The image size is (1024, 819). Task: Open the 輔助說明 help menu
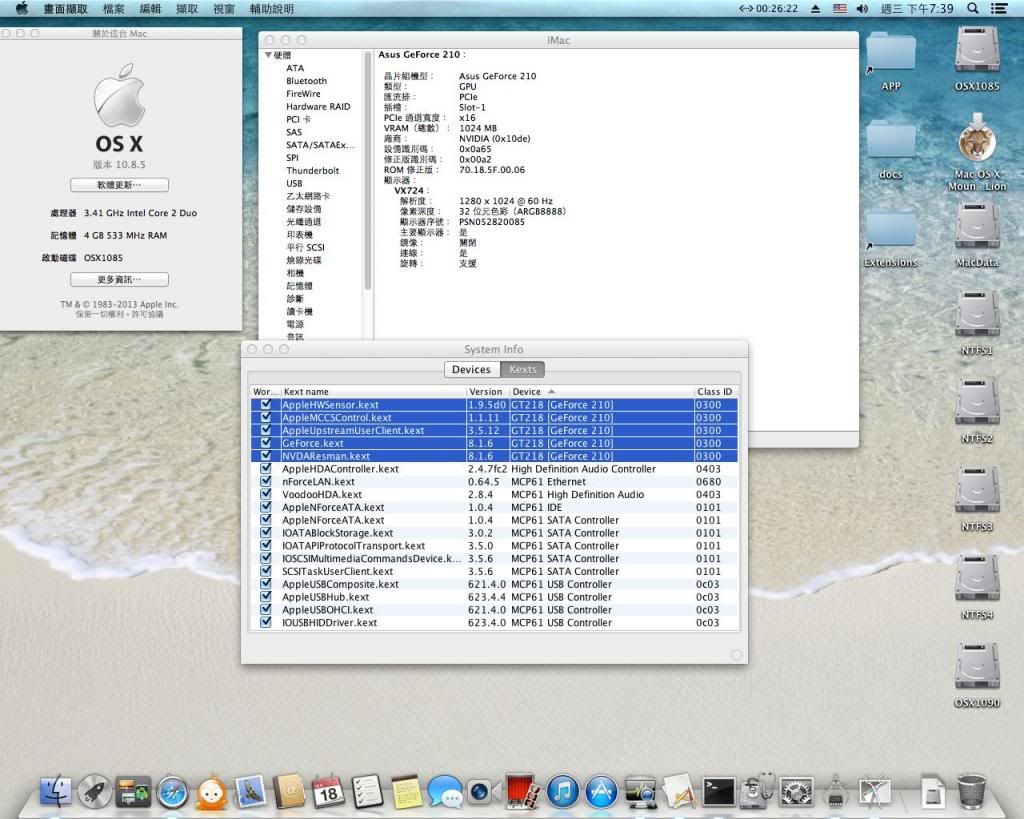pos(272,8)
